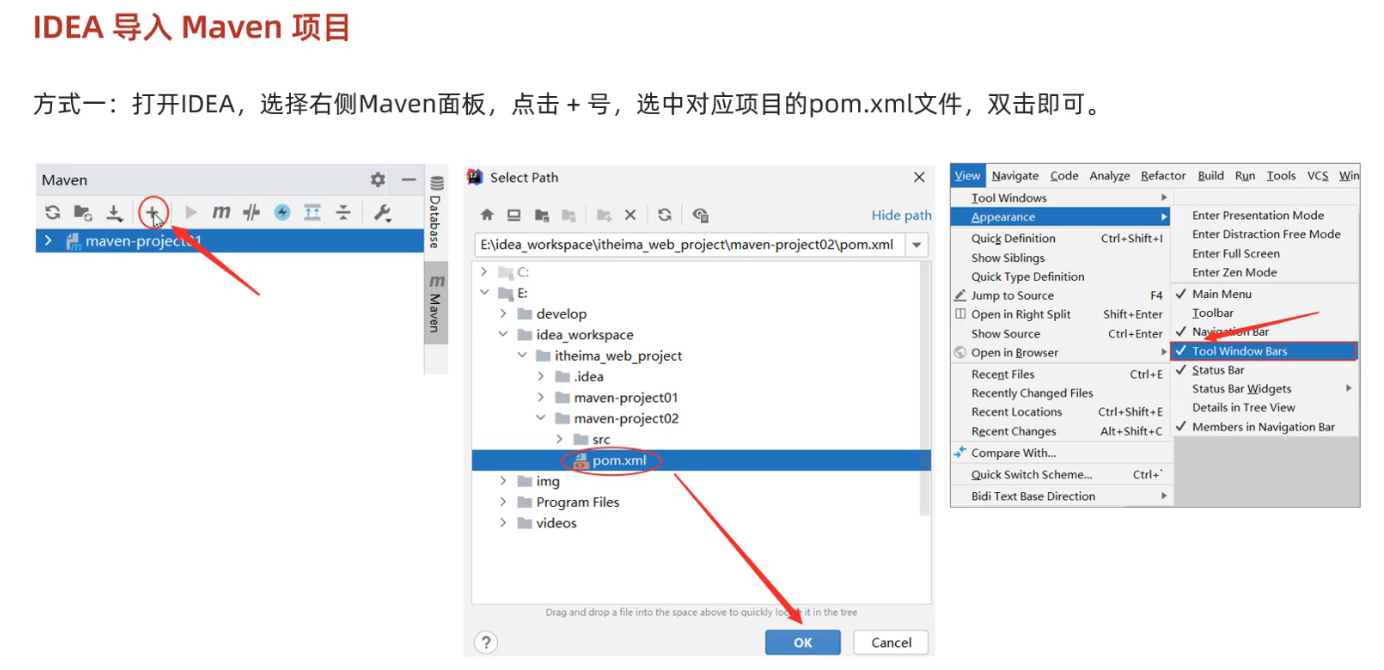1384x670 pixels.
Task: Click Enter Presentation Mode item
Action: (1264, 215)
